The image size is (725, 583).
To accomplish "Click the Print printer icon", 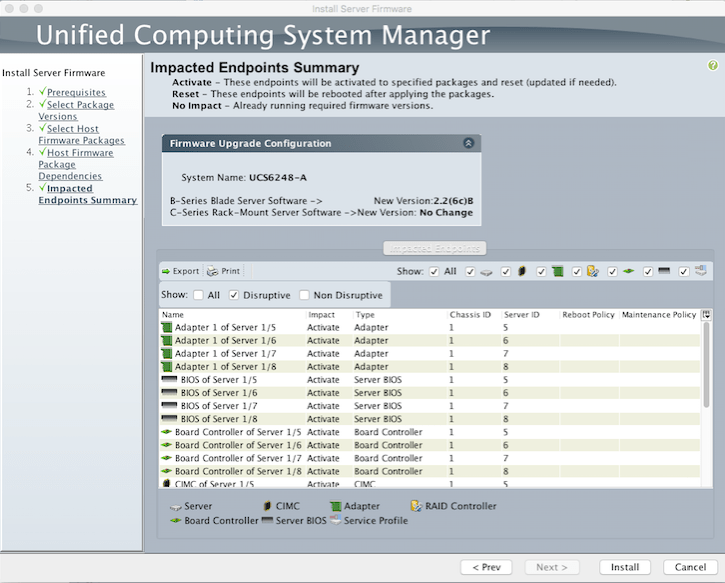I will 213,271.
